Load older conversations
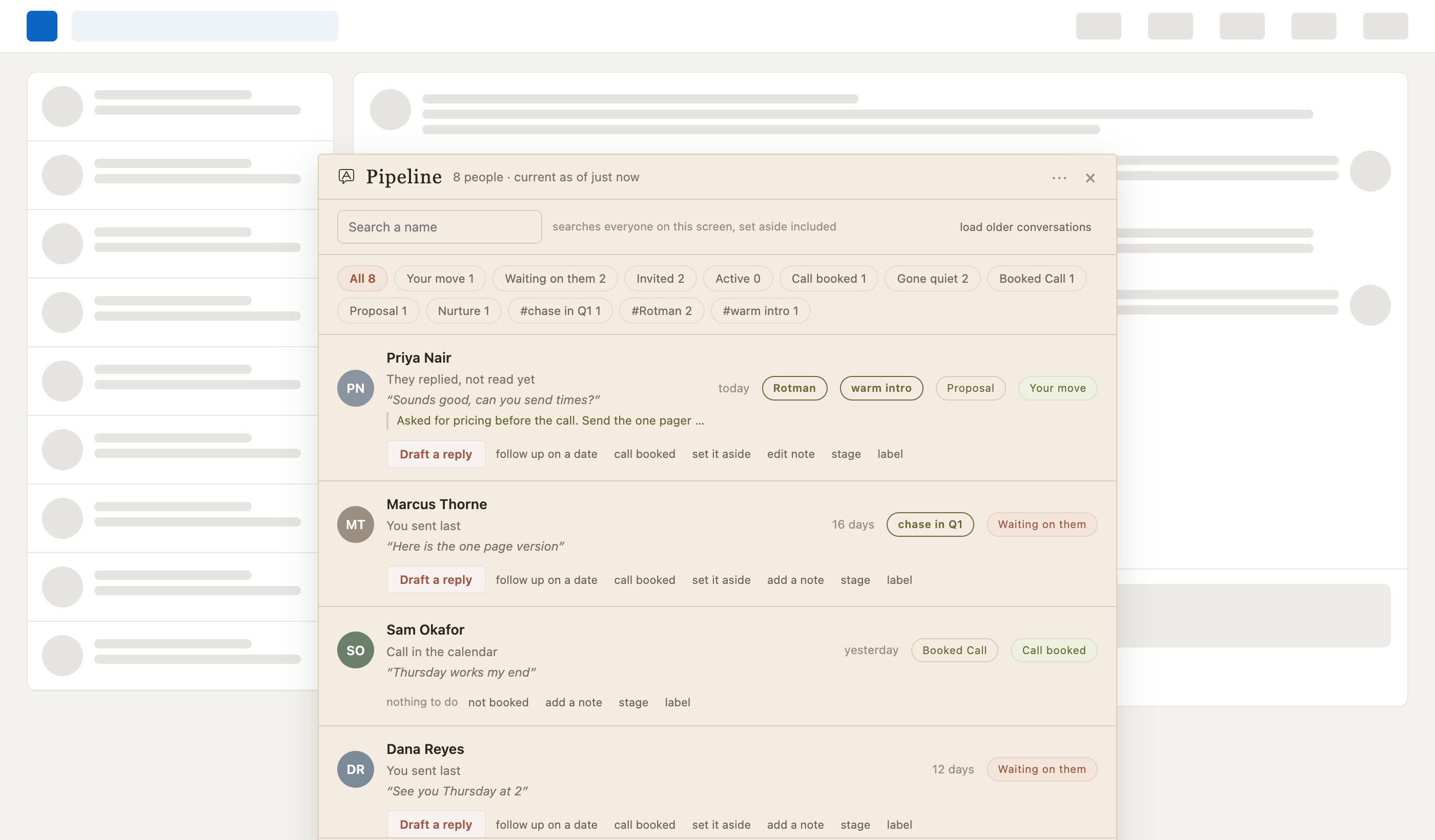The image size is (1435, 840). (1025, 227)
